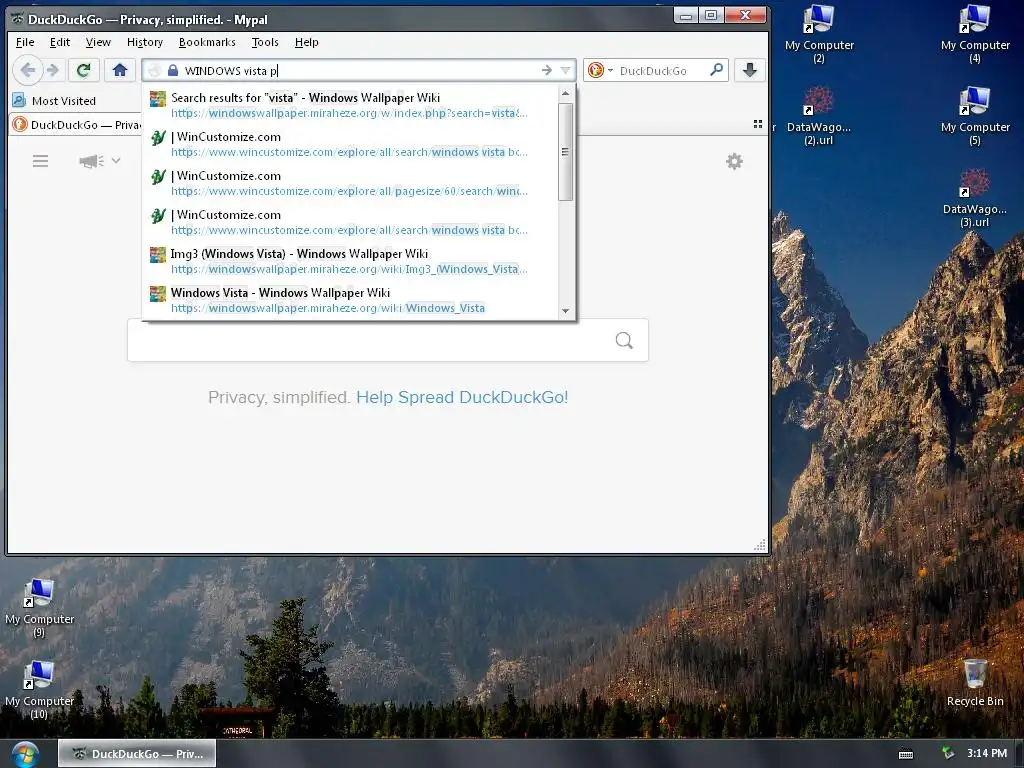Reload the page with the refresh icon
Screen dimensions: 1024x768
click(84, 70)
